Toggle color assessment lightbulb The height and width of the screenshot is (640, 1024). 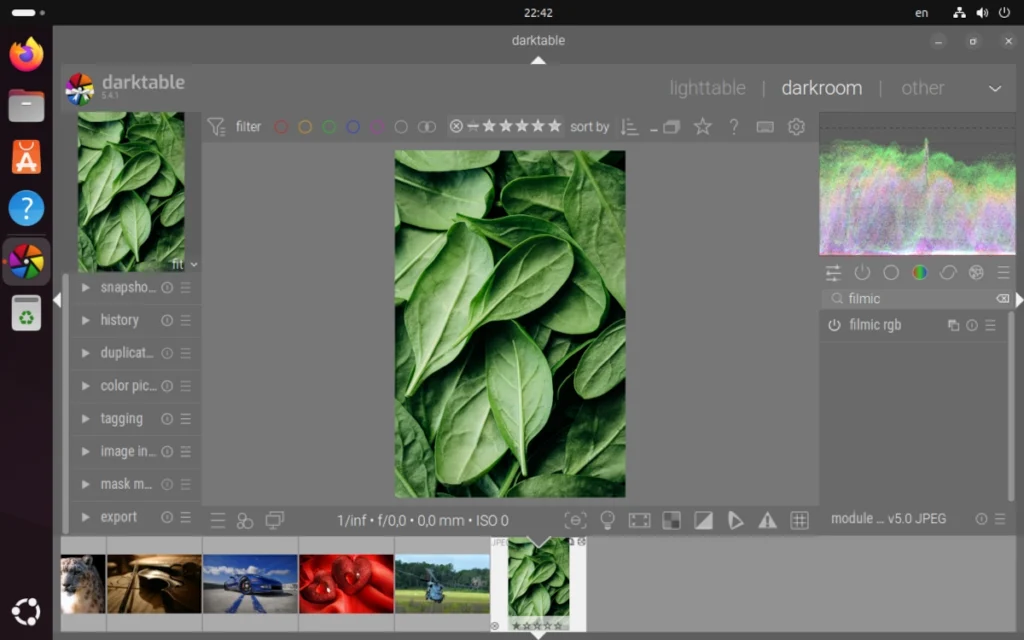tap(607, 520)
